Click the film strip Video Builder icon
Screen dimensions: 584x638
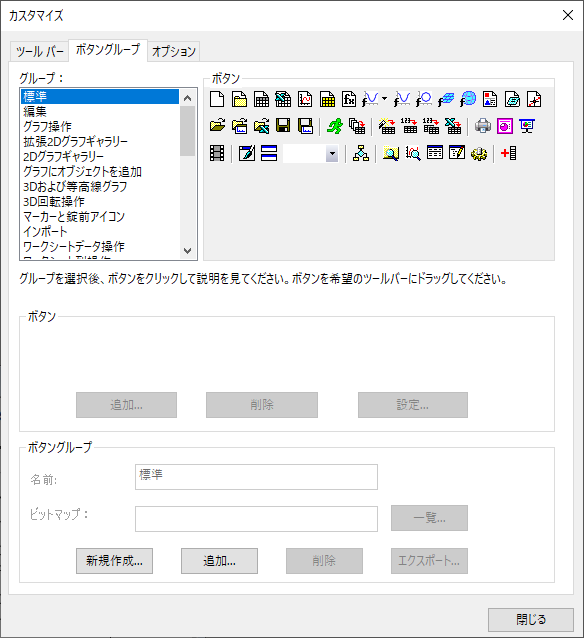point(217,153)
